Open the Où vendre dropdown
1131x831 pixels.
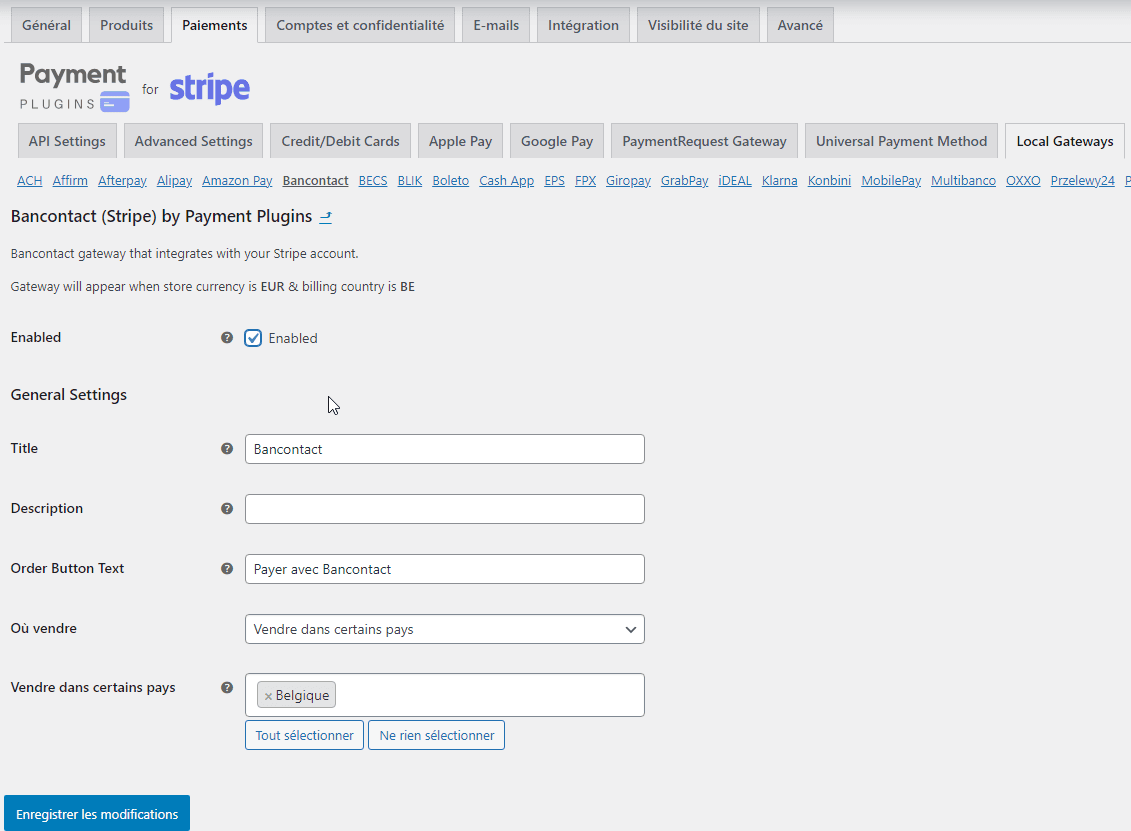pyautogui.click(x=444, y=629)
